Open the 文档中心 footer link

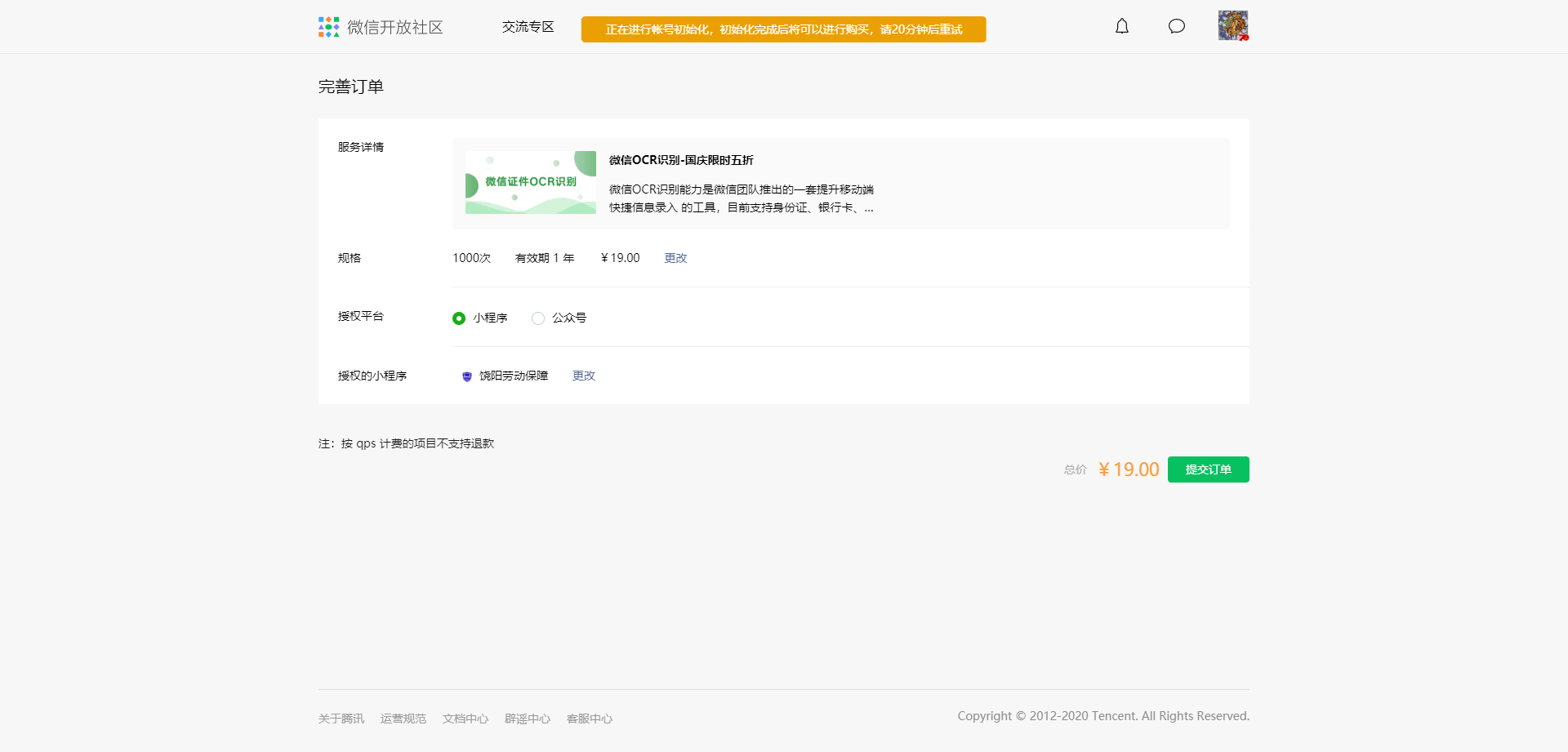tap(465, 719)
